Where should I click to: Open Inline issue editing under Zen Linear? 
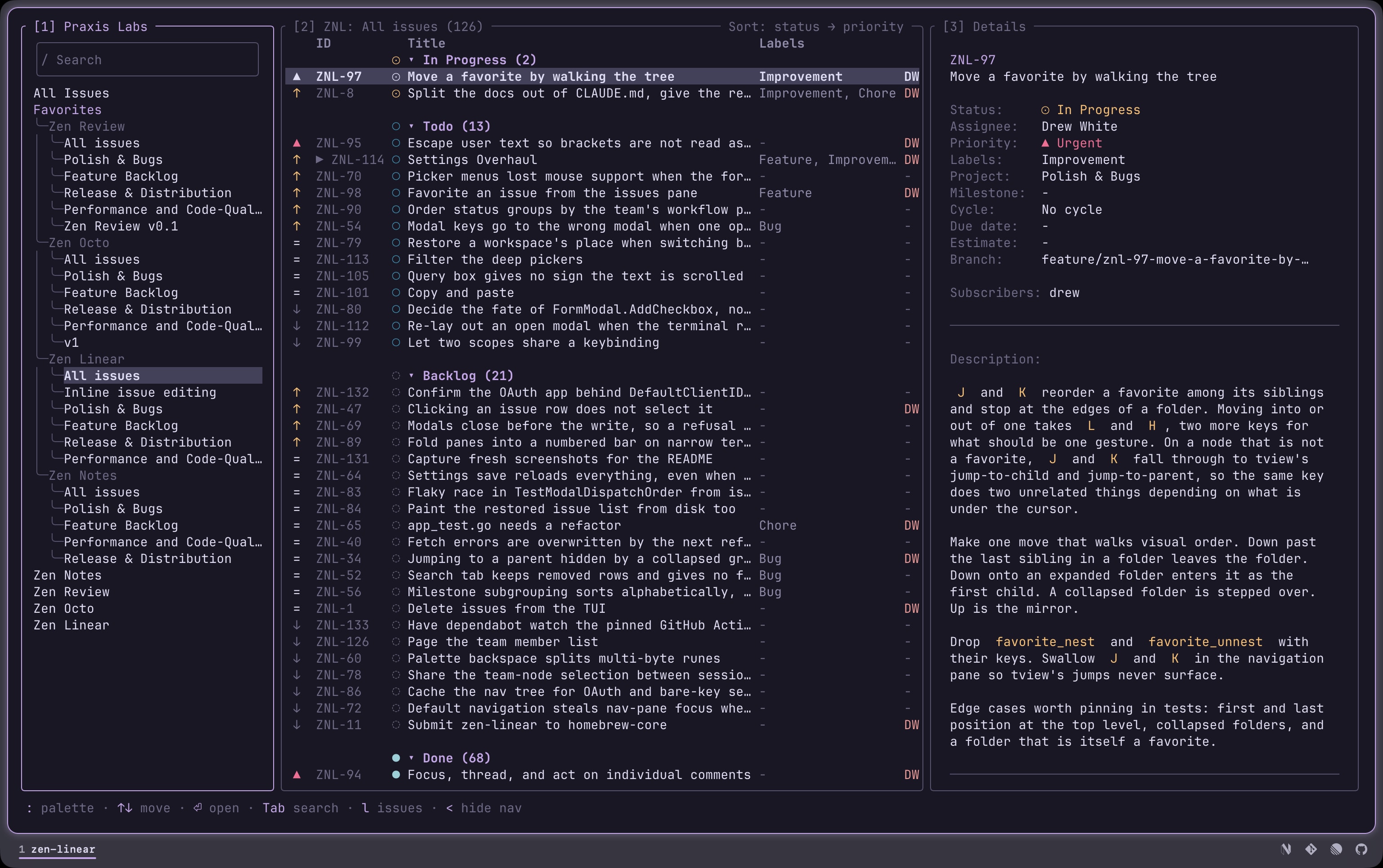point(140,392)
